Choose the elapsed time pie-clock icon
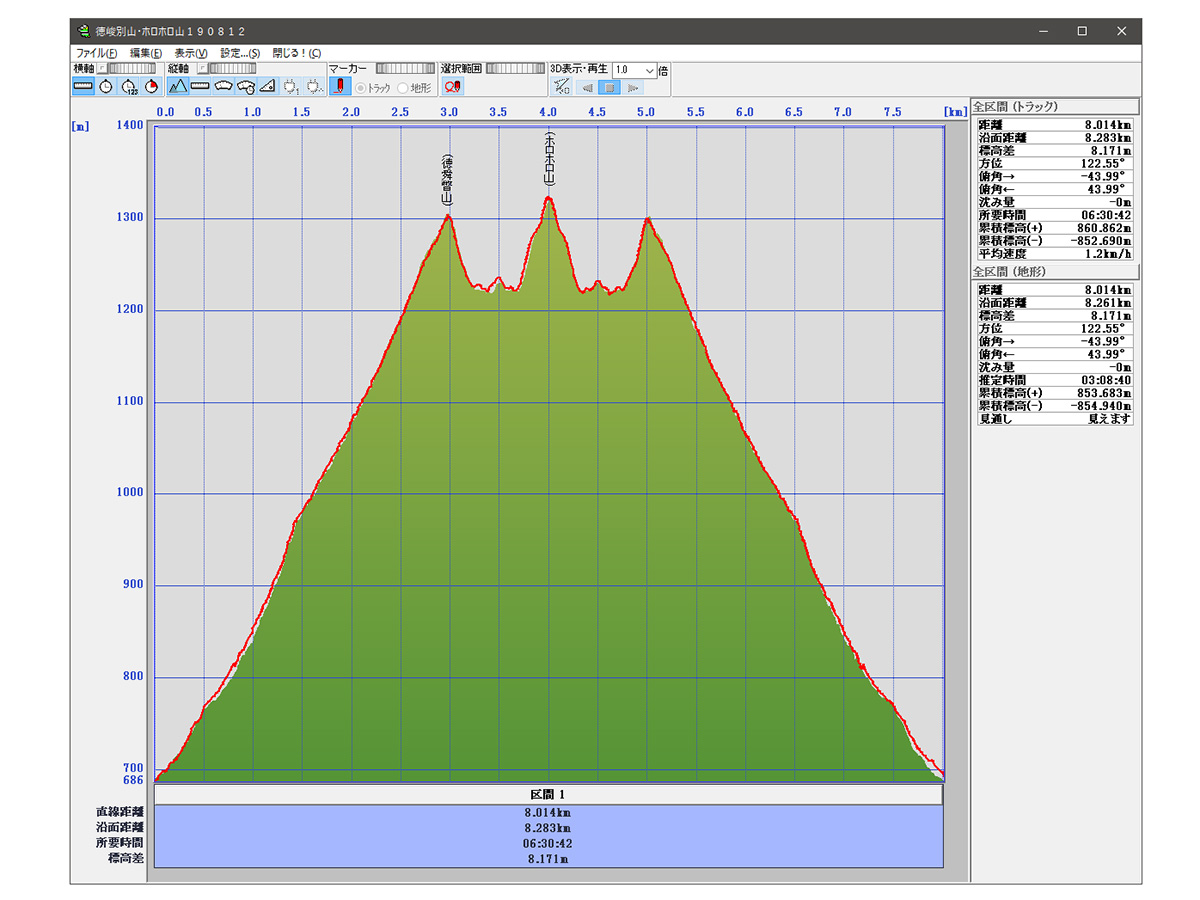This screenshot has height=900, width=1200. 151,87
